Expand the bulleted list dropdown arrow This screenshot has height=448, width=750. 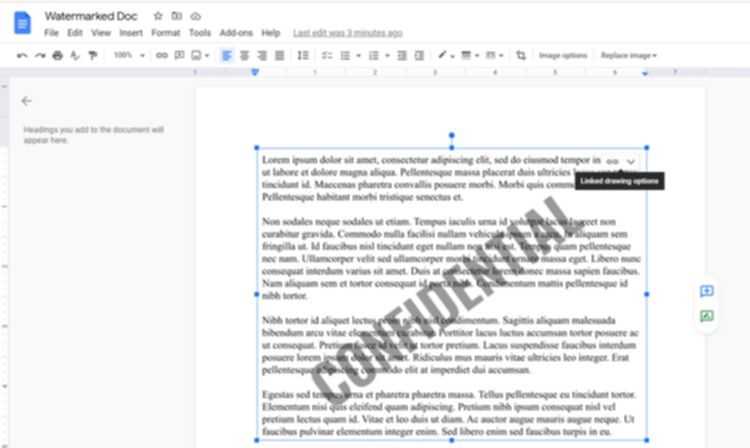pyautogui.click(x=358, y=55)
